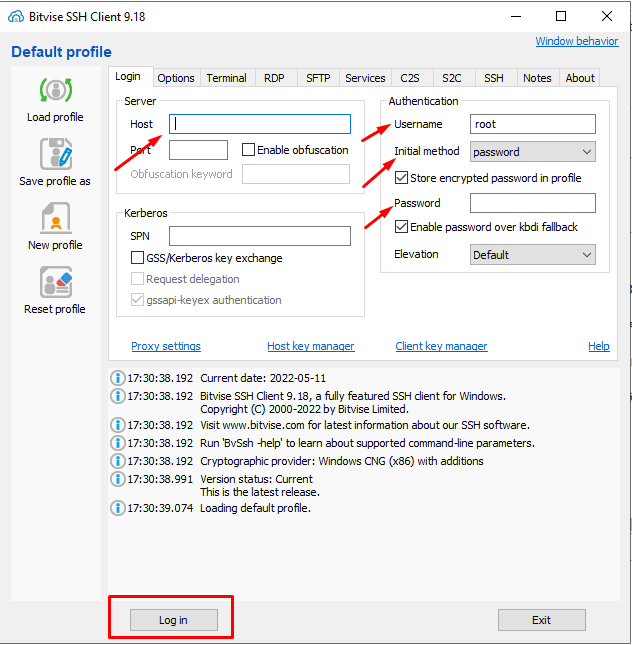Screen dimensions: 632x645
Task: Enable obfuscation checkbox
Action: tap(248, 150)
